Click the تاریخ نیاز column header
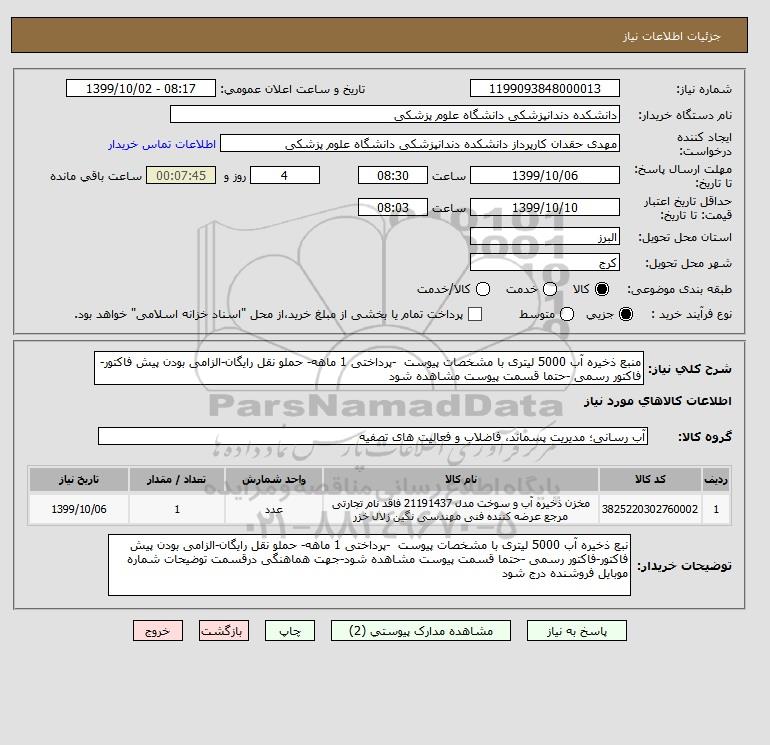 coord(79,479)
